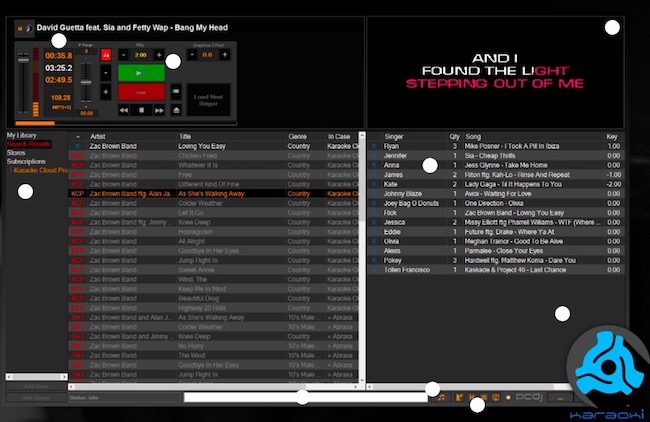Click Joey Bag O Donuts singer row

point(495,203)
